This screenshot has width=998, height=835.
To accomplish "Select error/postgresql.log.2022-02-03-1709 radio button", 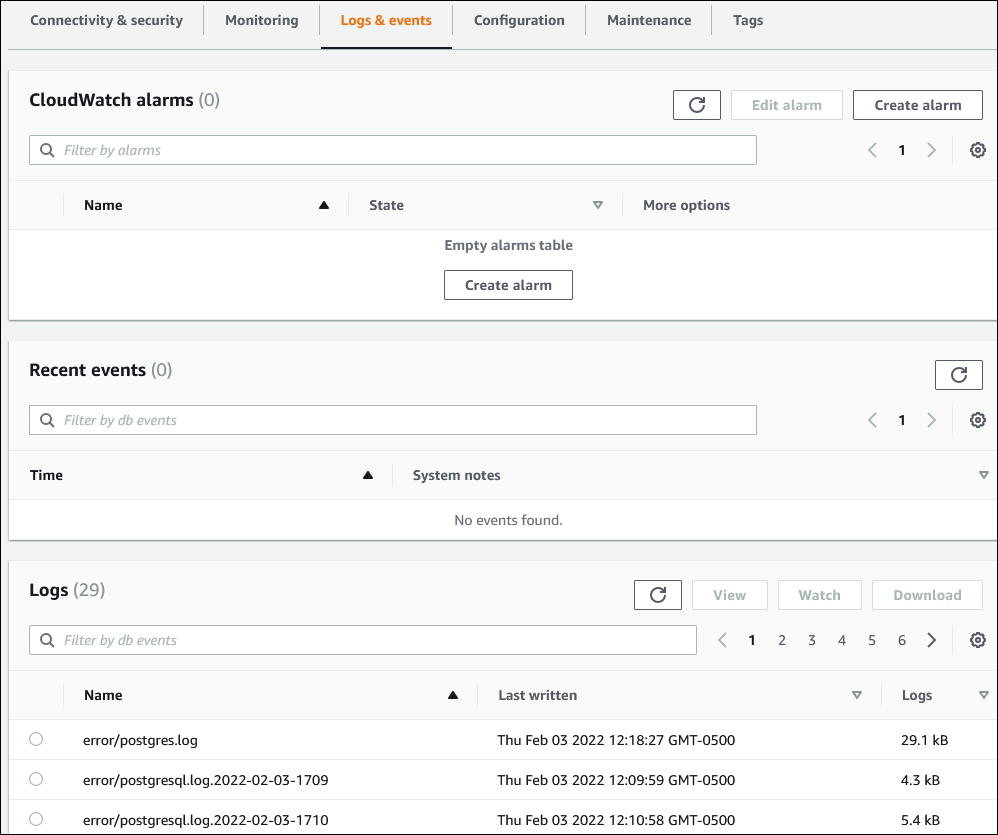I will pyautogui.click(x=36, y=780).
